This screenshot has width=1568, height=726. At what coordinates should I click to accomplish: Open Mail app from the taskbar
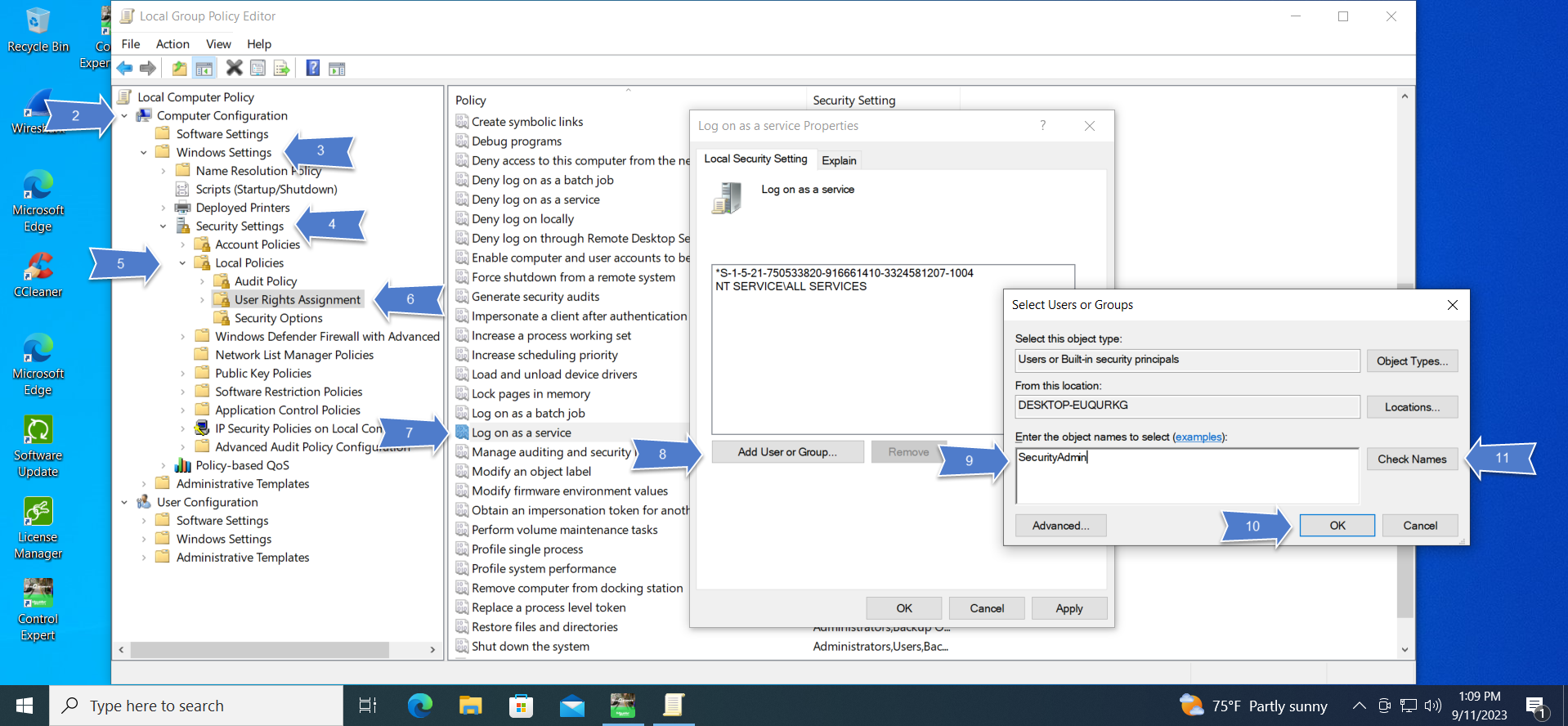572,706
